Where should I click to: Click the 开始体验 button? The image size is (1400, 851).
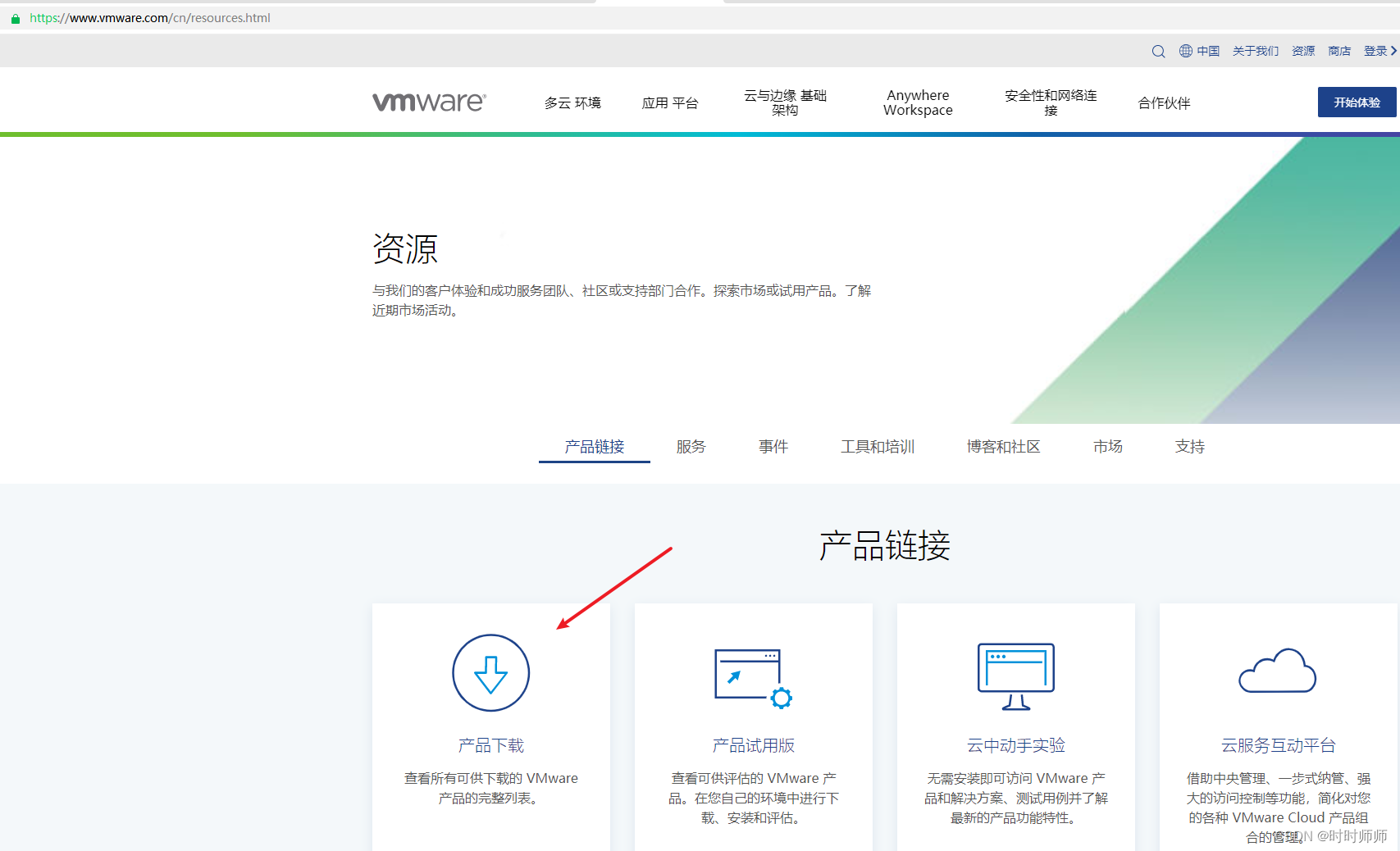(x=1357, y=102)
